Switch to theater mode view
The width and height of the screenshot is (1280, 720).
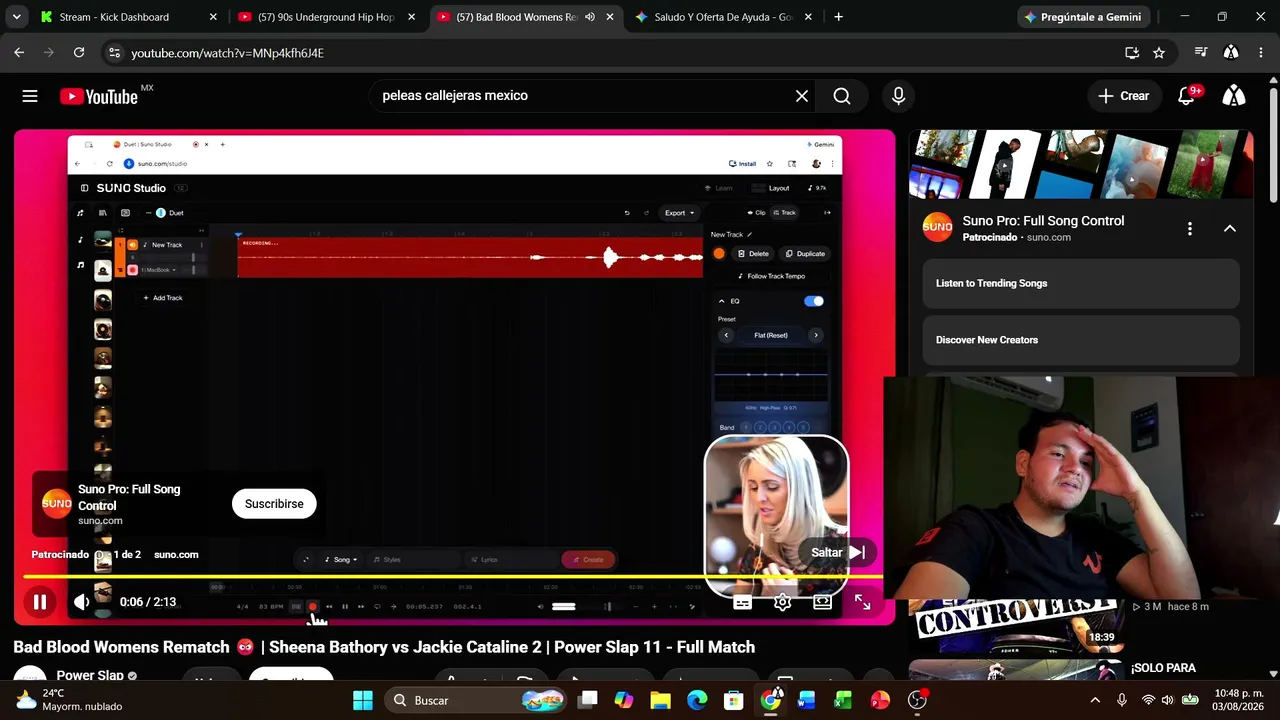pyautogui.click(x=822, y=602)
